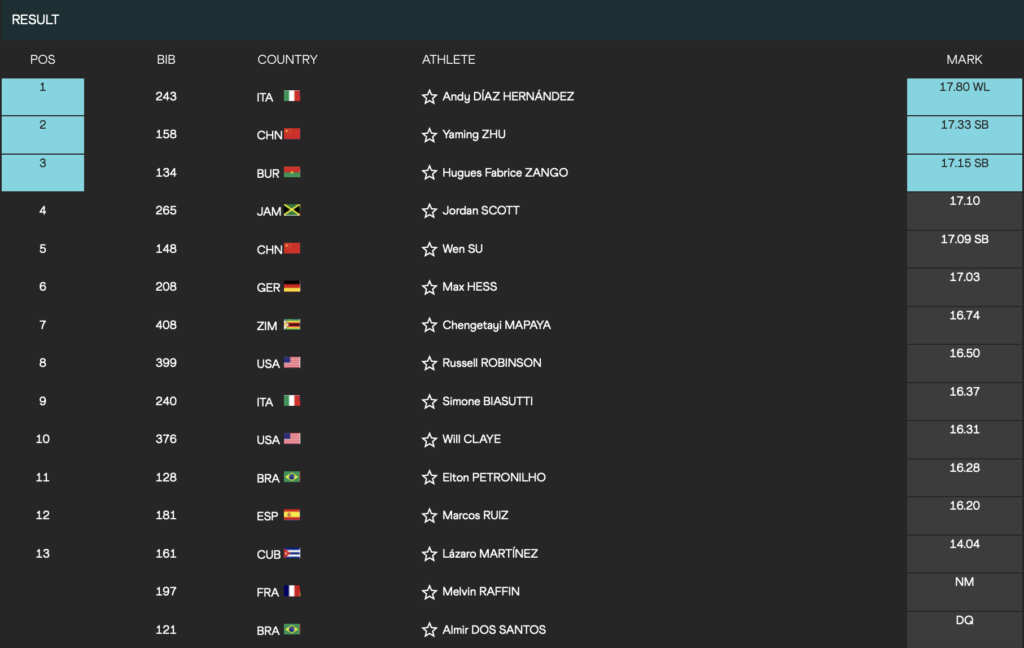Click Zimbabwe flag icon beside ZIM
Viewport: 1024px width, 648px height.
pos(292,325)
